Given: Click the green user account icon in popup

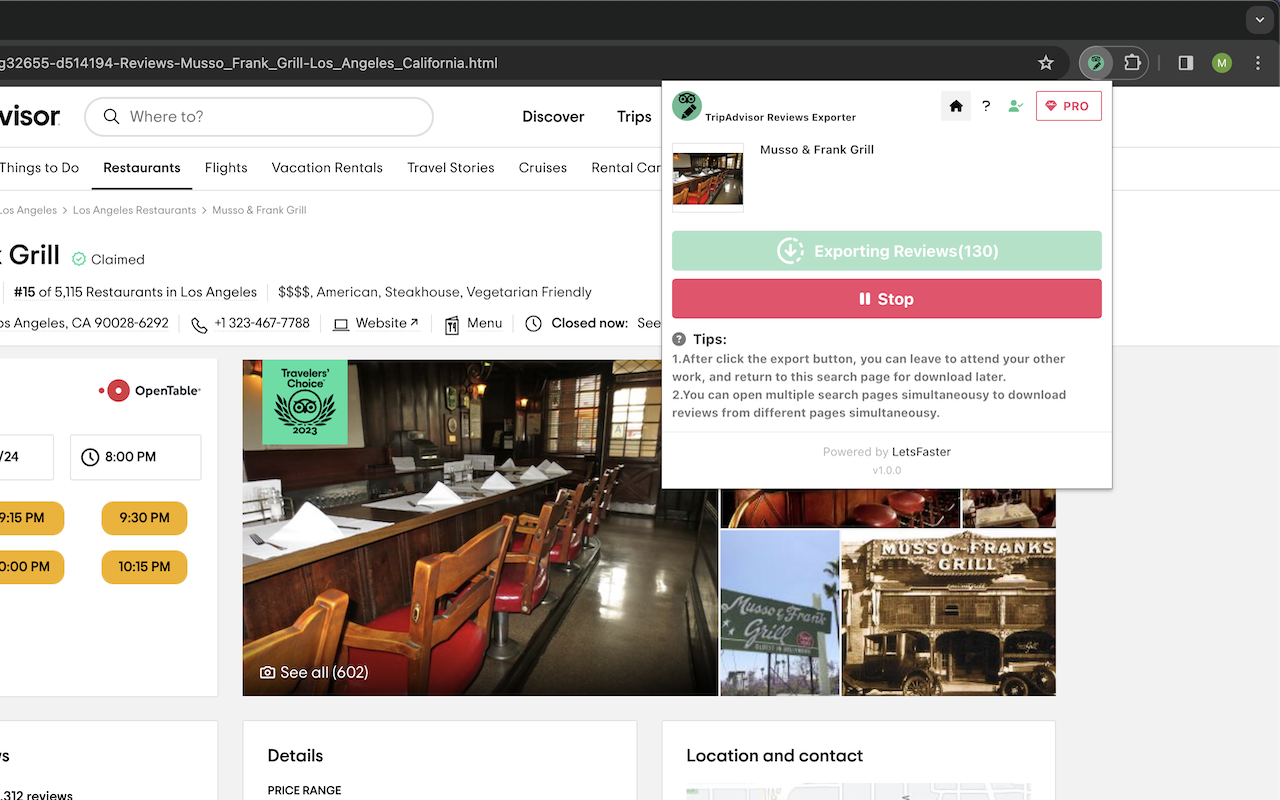Looking at the screenshot, I should (1015, 106).
